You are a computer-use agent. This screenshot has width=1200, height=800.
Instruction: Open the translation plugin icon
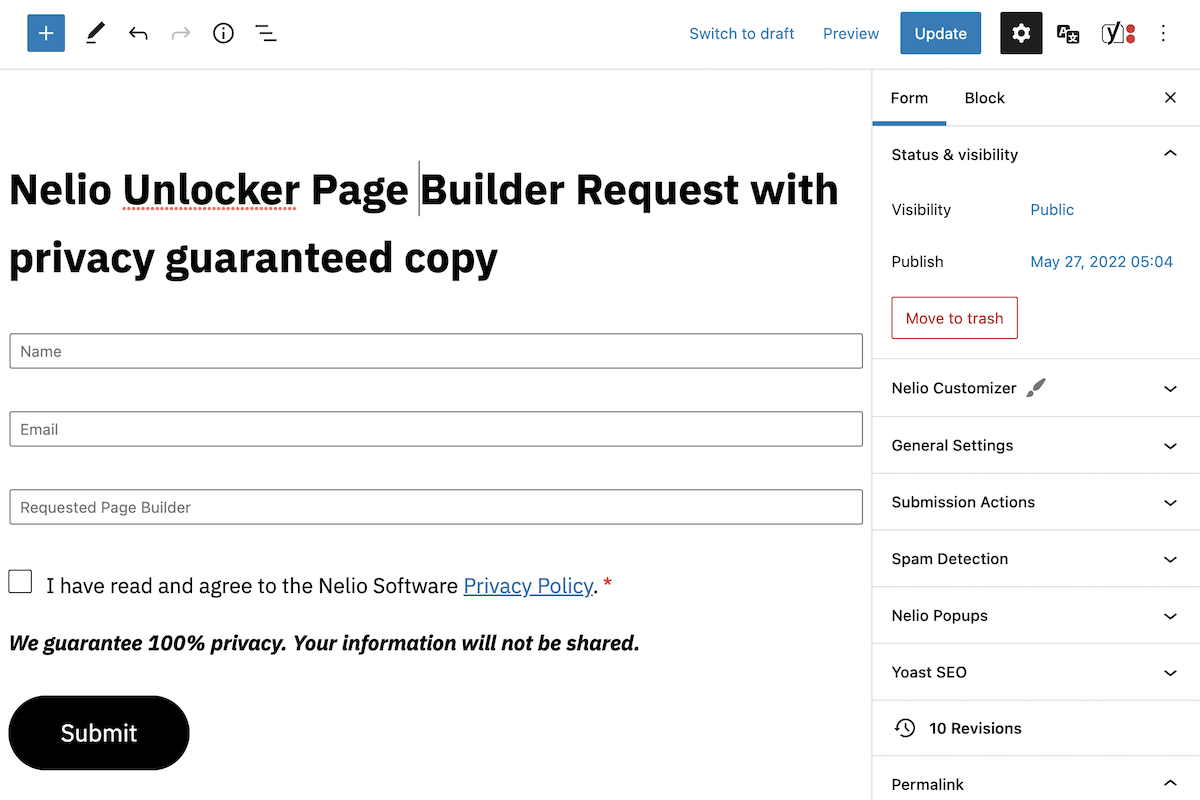[x=1068, y=33]
